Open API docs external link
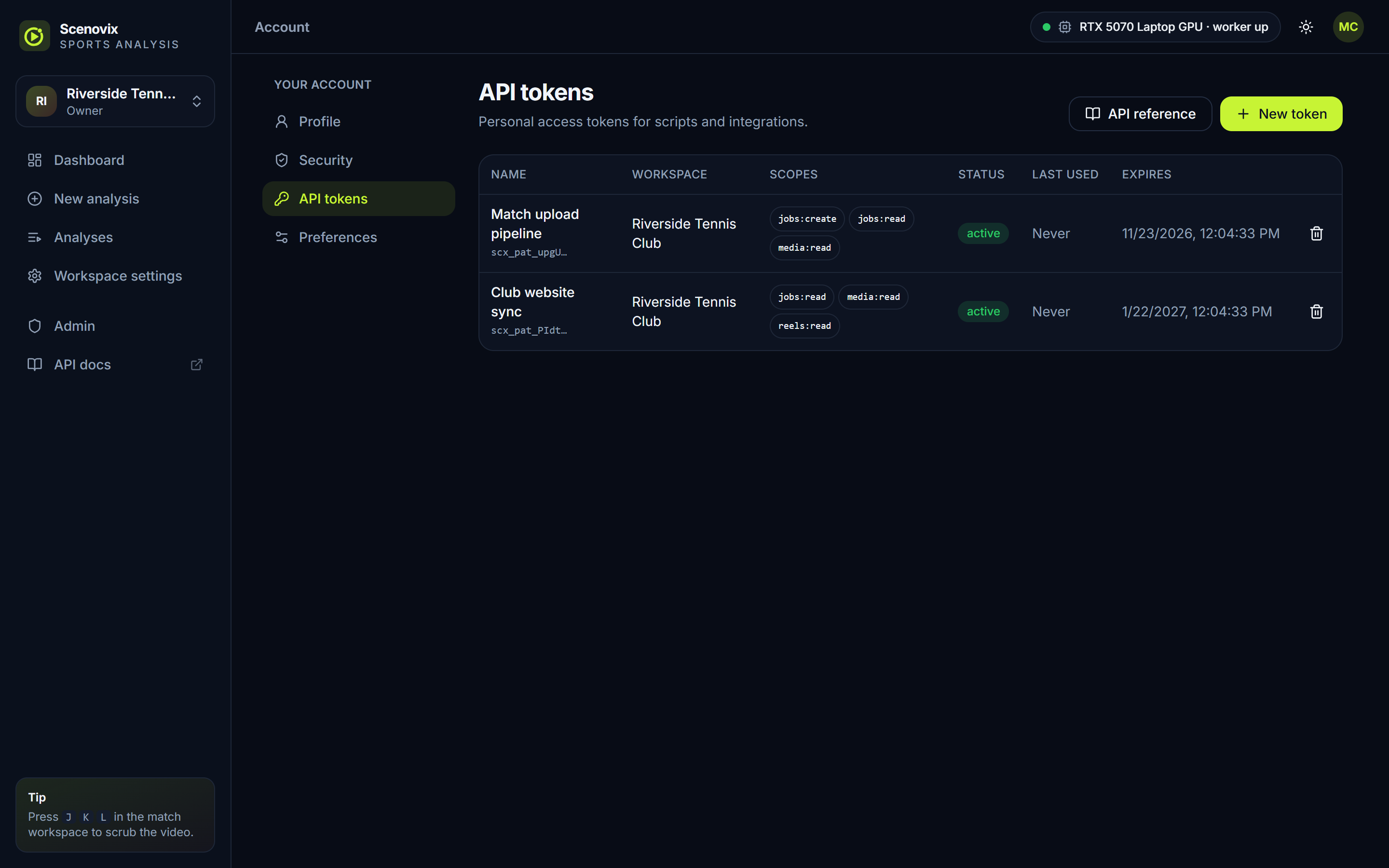The width and height of the screenshot is (1389, 868). click(x=115, y=365)
